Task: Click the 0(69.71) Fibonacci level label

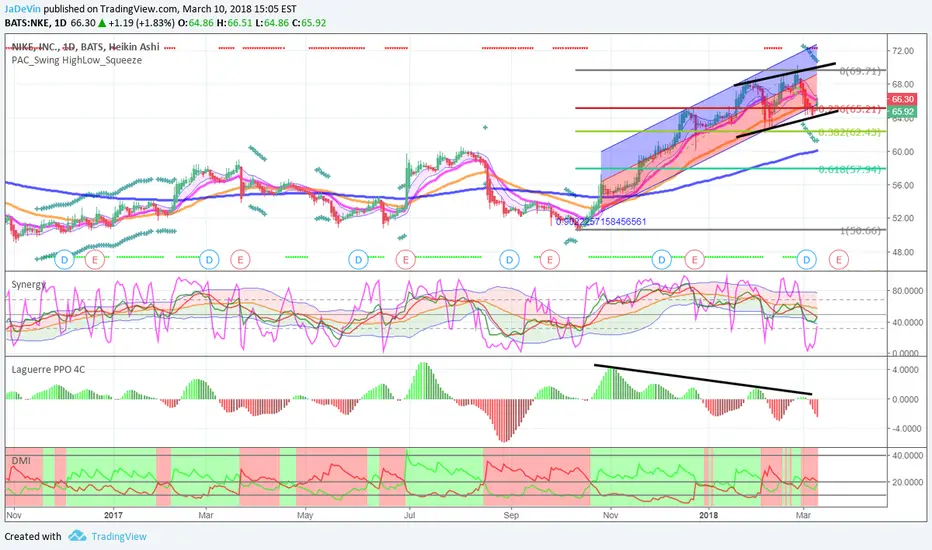Action: point(860,71)
